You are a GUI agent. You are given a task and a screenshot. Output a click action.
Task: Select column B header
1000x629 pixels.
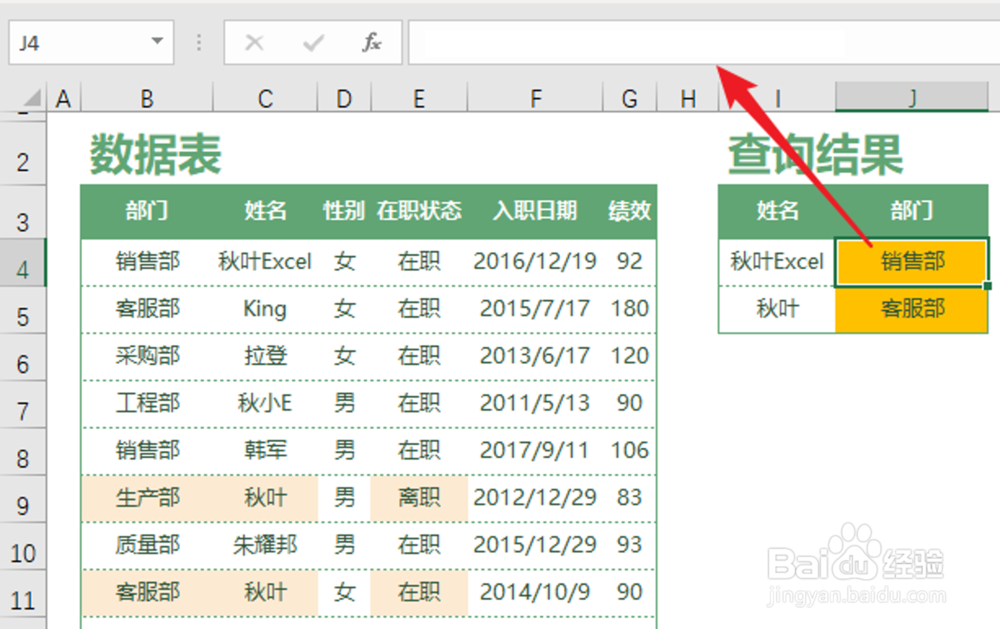(147, 99)
